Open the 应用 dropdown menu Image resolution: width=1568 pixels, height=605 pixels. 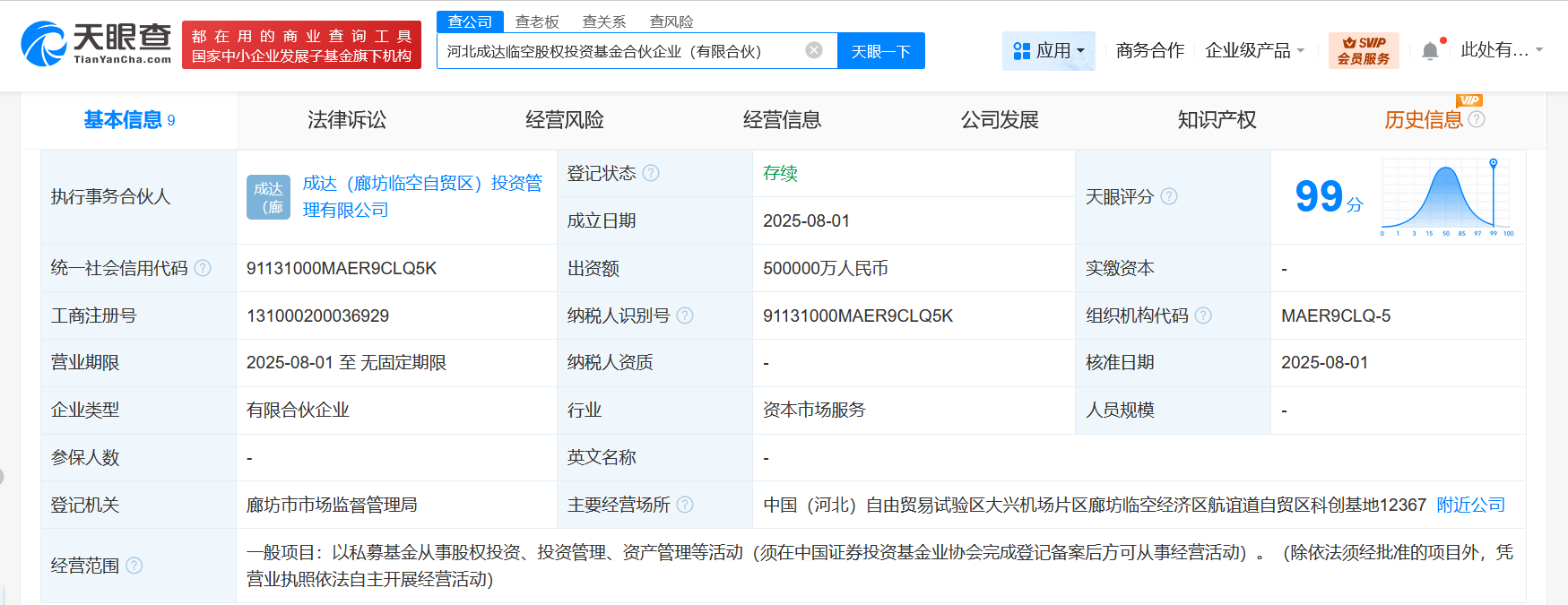(x=1049, y=51)
